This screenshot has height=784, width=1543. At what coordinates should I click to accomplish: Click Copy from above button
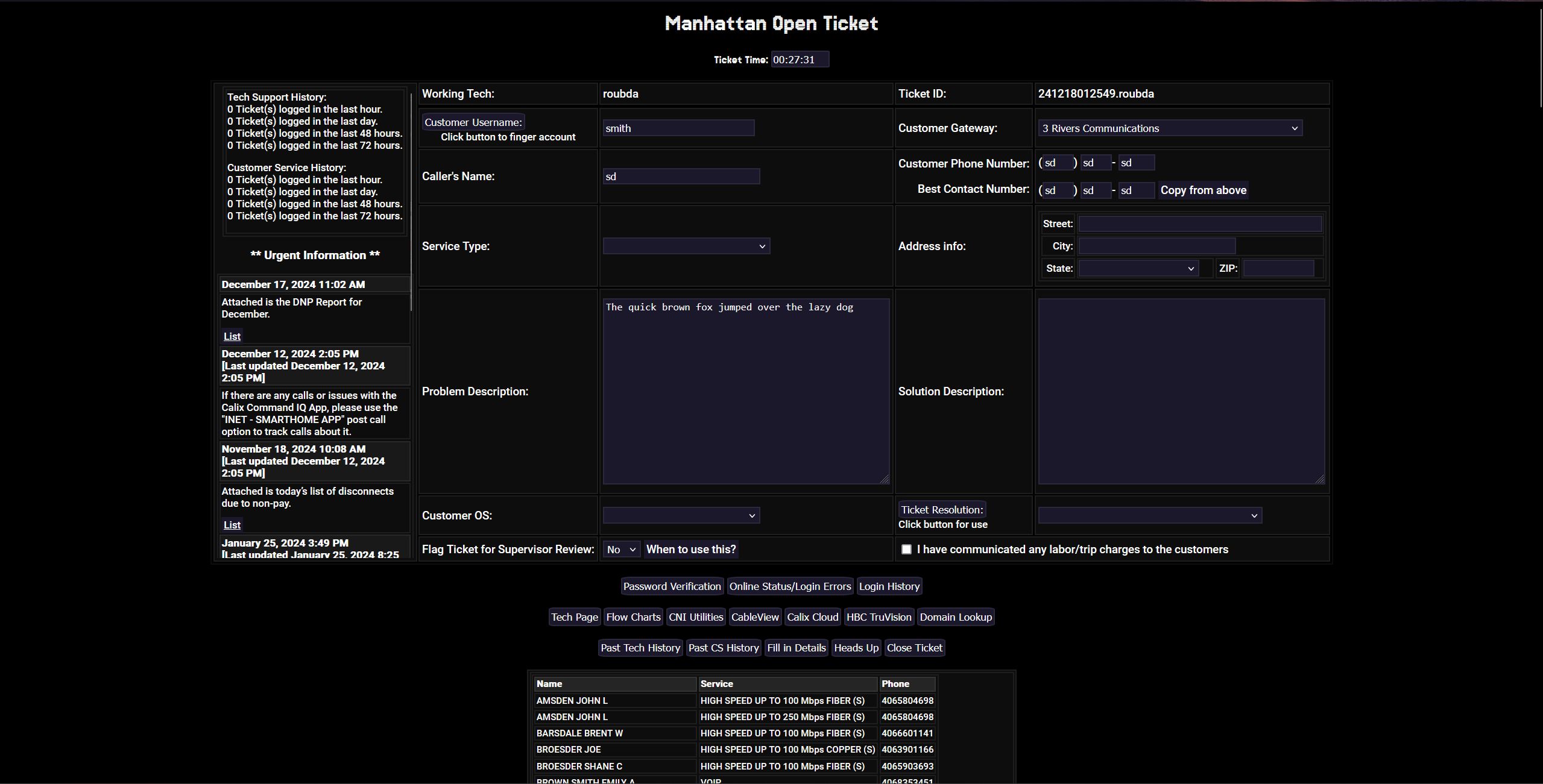(1203, 190)
